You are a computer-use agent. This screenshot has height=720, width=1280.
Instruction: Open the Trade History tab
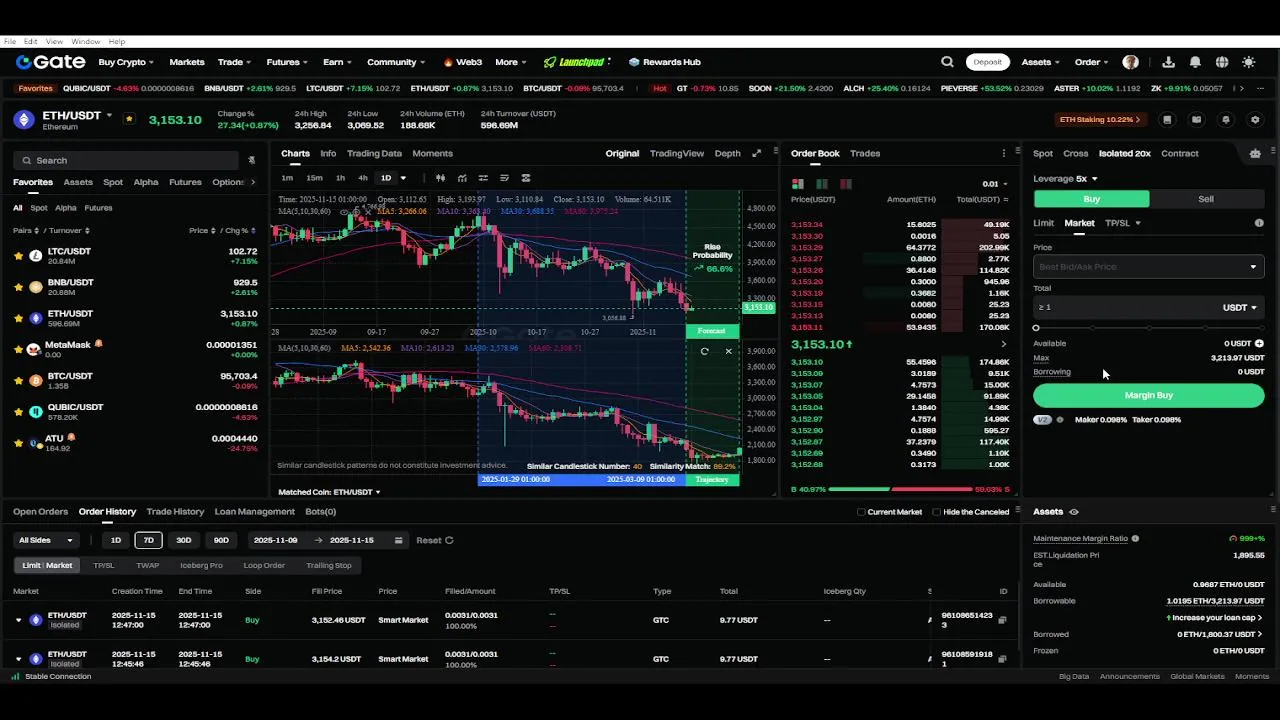pyautogui.click(x=175, y=512)
